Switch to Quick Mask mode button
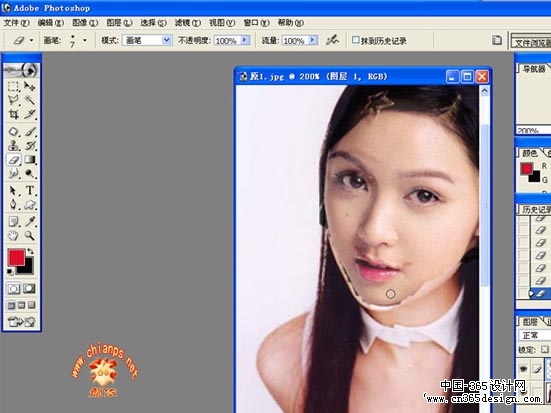Screen dimensions: 551x413 coord(30,289)
